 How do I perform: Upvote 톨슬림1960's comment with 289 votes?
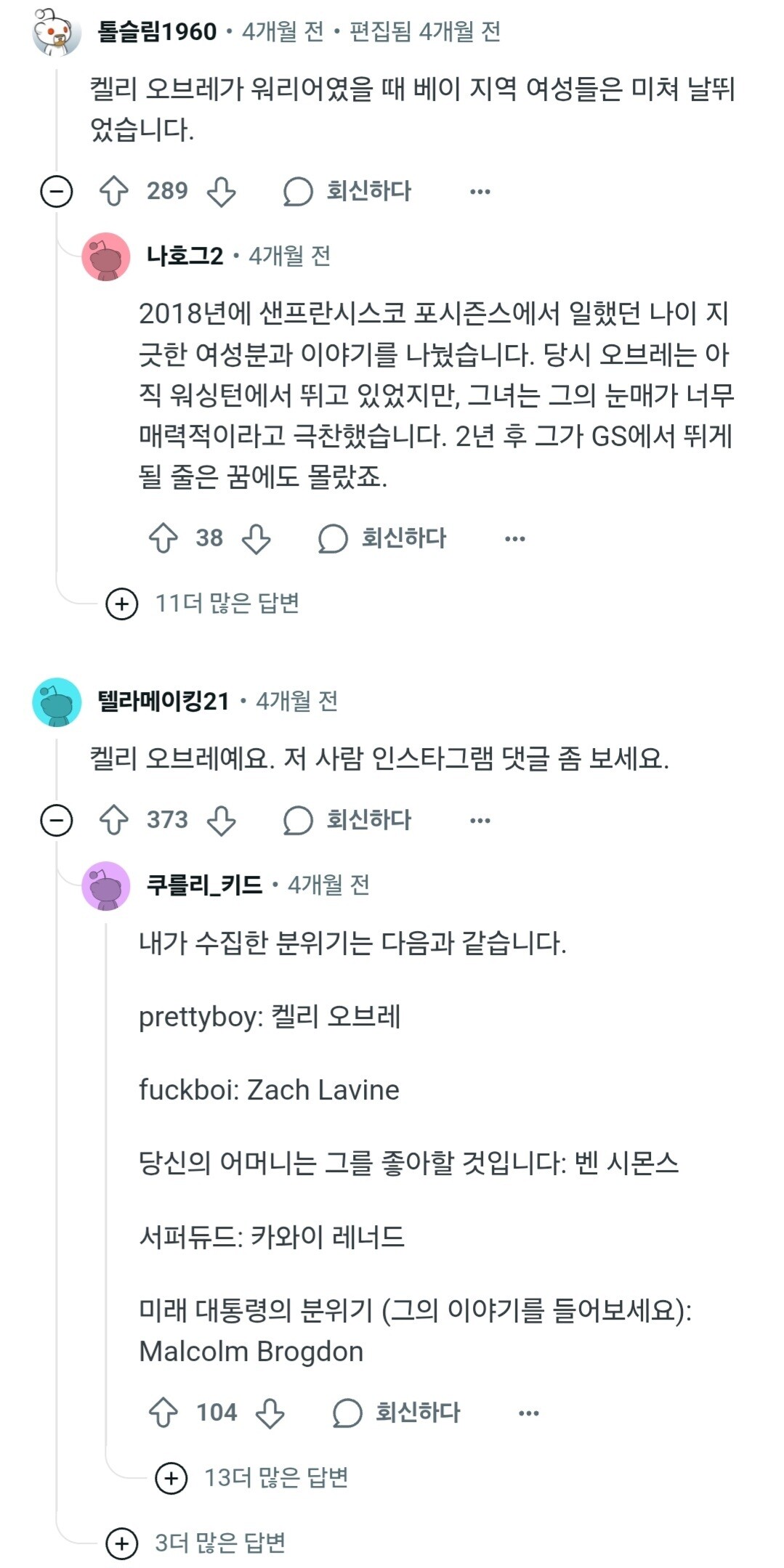click(114, 192)
